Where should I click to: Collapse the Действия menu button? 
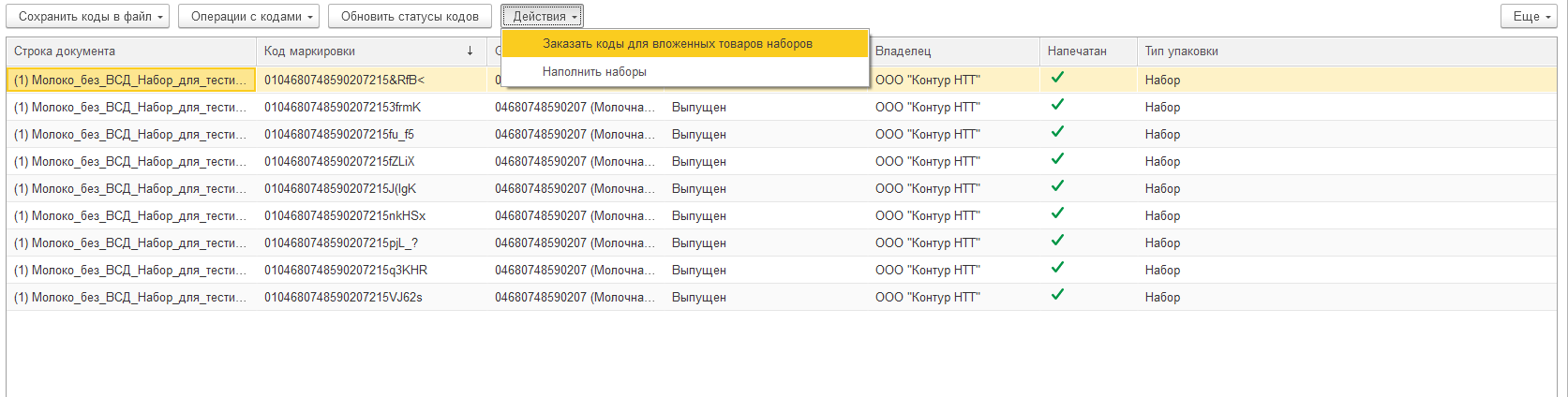(542, 16)
